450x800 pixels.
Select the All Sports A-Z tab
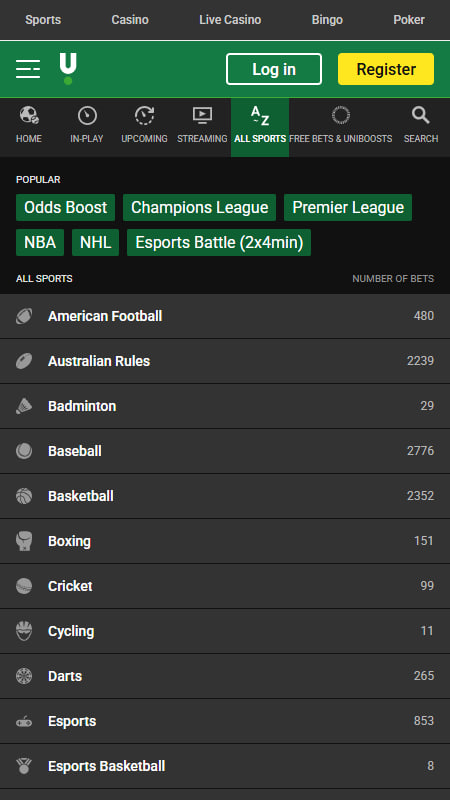260,128
